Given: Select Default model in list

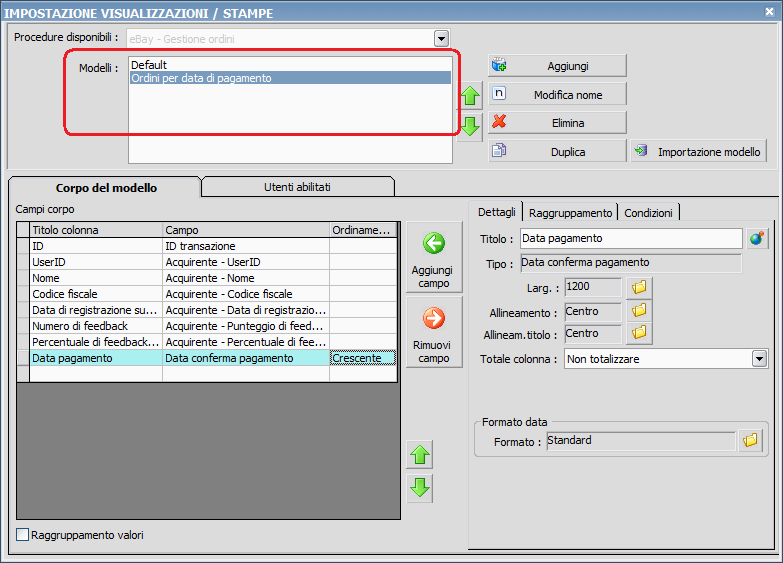Looking at the screenshot, I should (x=290, y=65).
